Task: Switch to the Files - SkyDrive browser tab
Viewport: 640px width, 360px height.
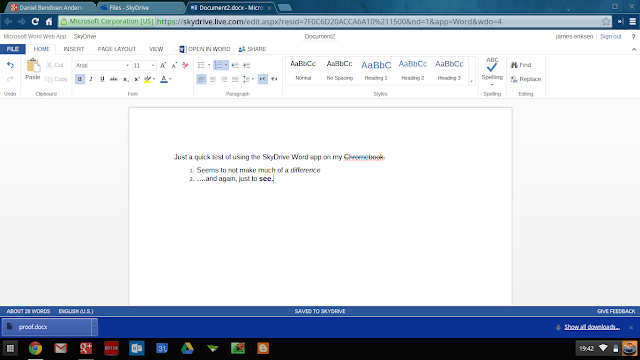Action: (140, 8)
